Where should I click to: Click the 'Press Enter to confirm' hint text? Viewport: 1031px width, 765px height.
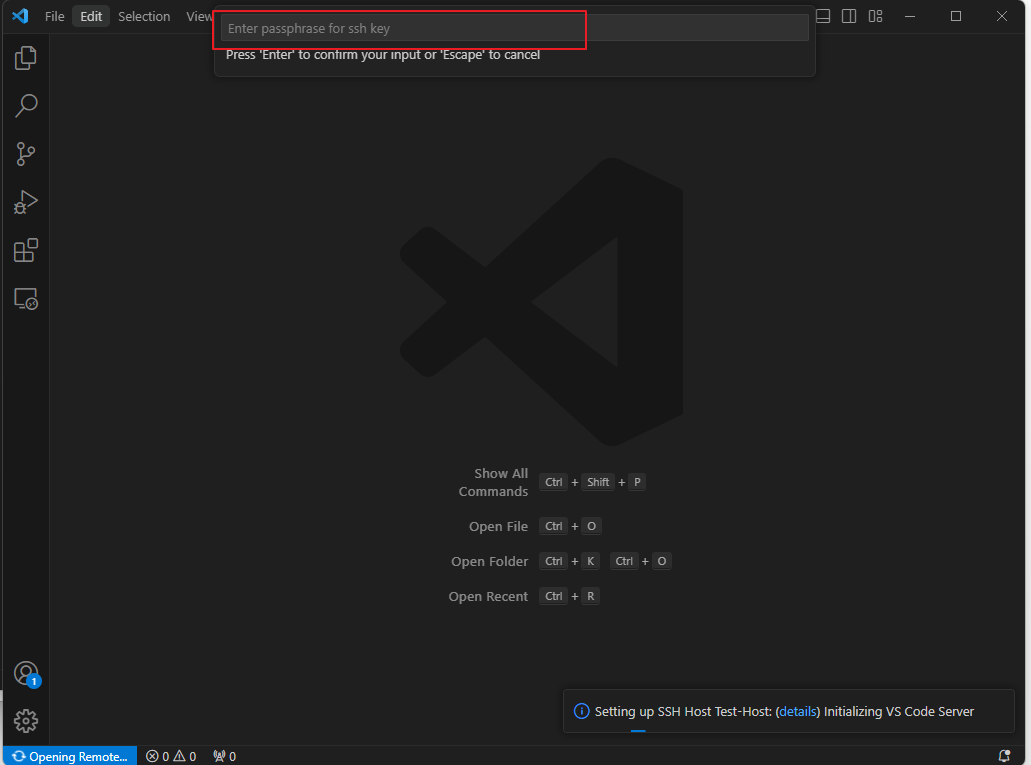[383, 55]
